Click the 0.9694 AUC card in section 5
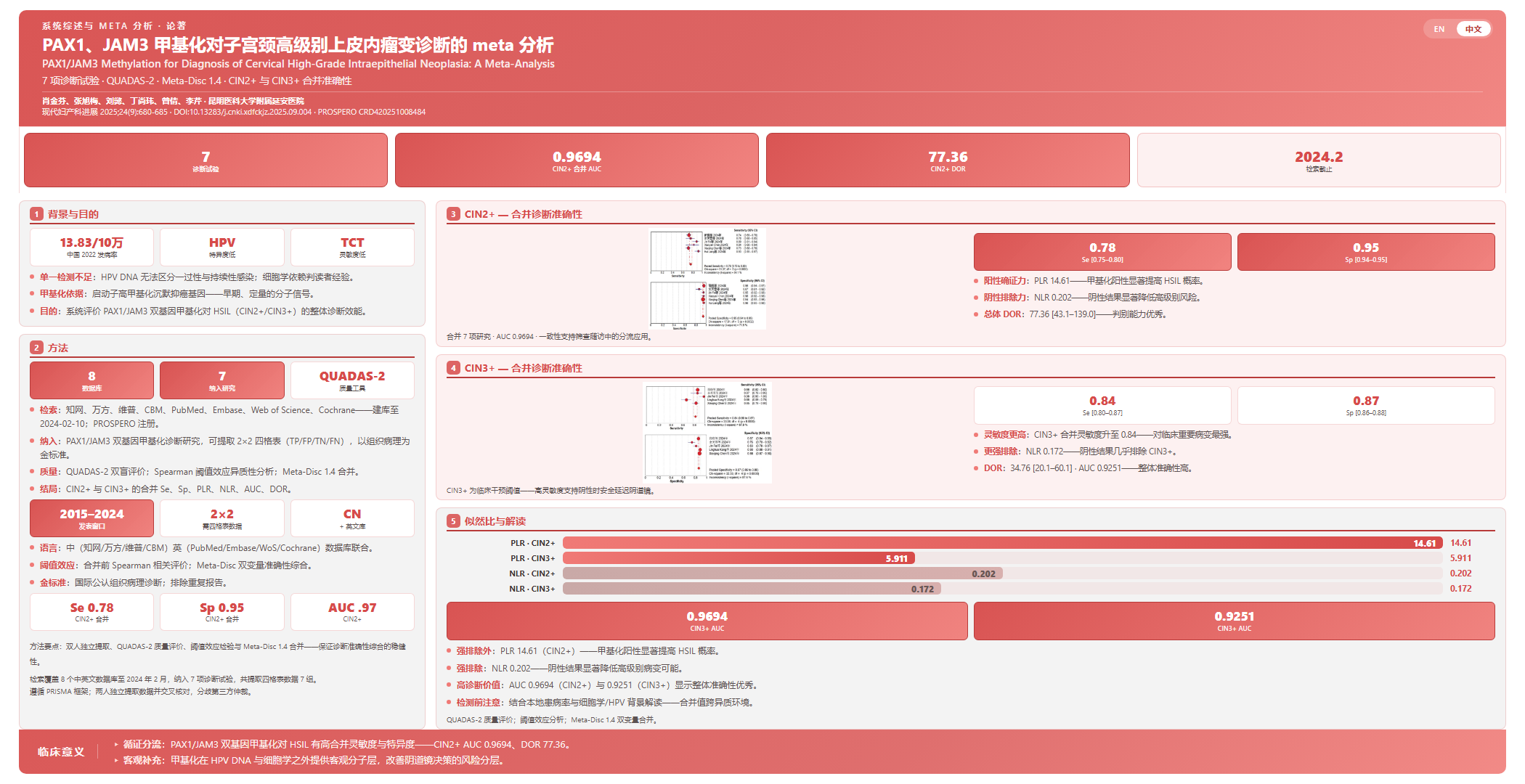Image resolution: width=1525 pixels, height=784 pixels. pyautogui.click(x=707, y=621)
